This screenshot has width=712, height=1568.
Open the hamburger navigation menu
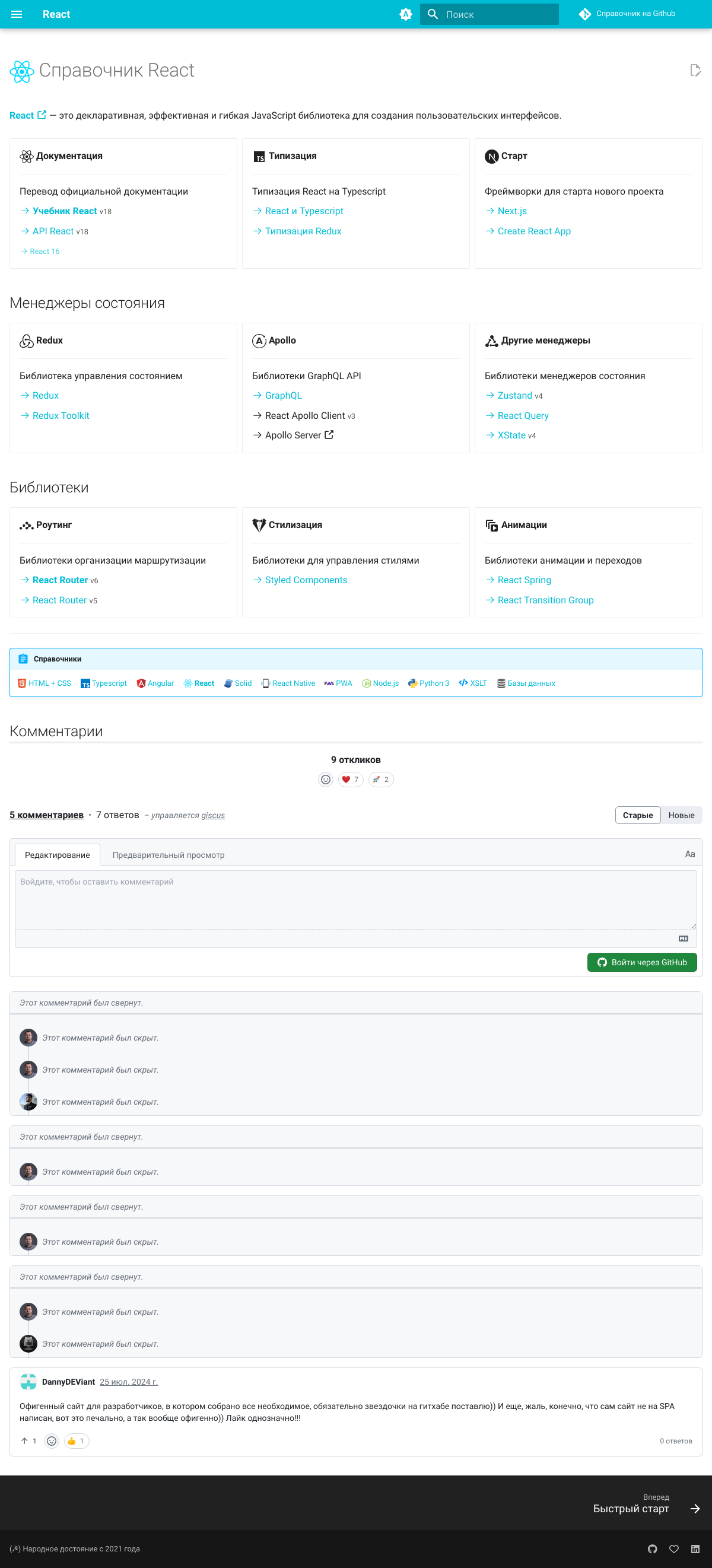[x=17, y=14]
